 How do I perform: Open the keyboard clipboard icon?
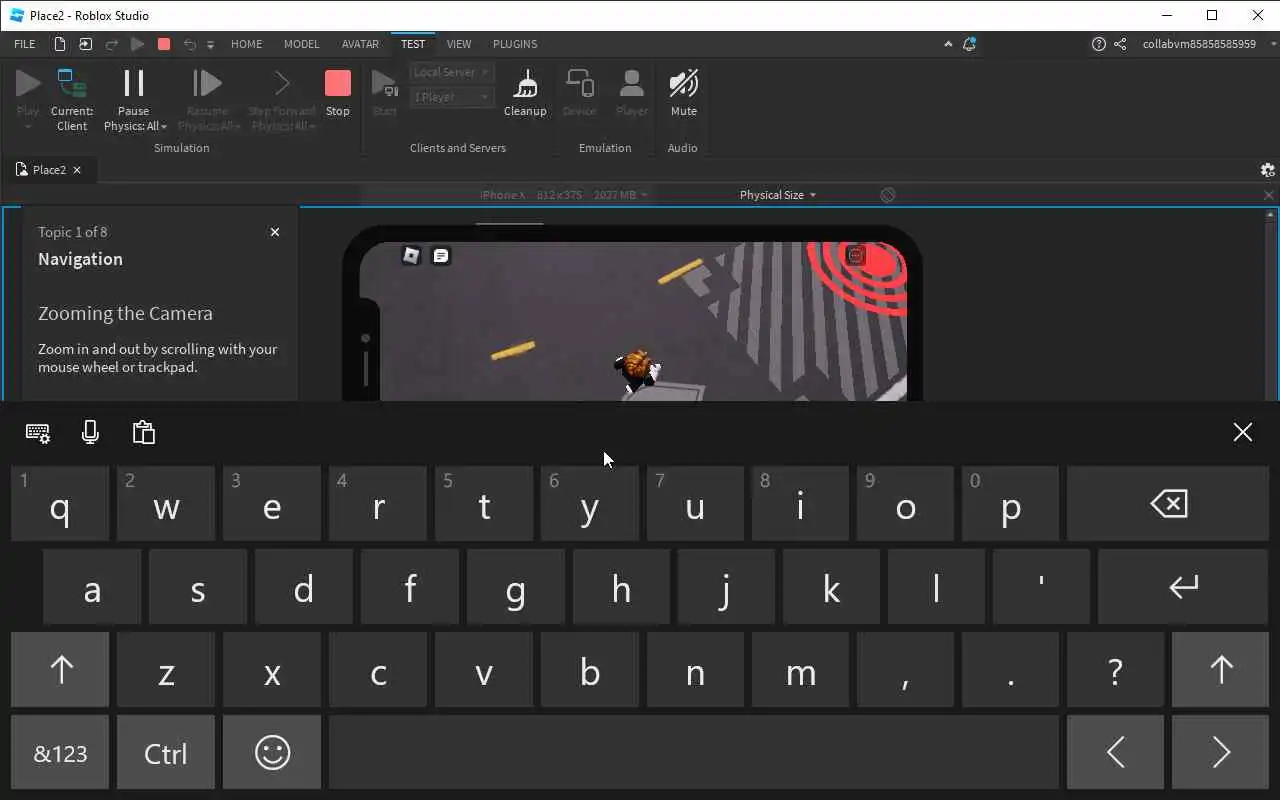pyautogui.click(x=144, y=432)
